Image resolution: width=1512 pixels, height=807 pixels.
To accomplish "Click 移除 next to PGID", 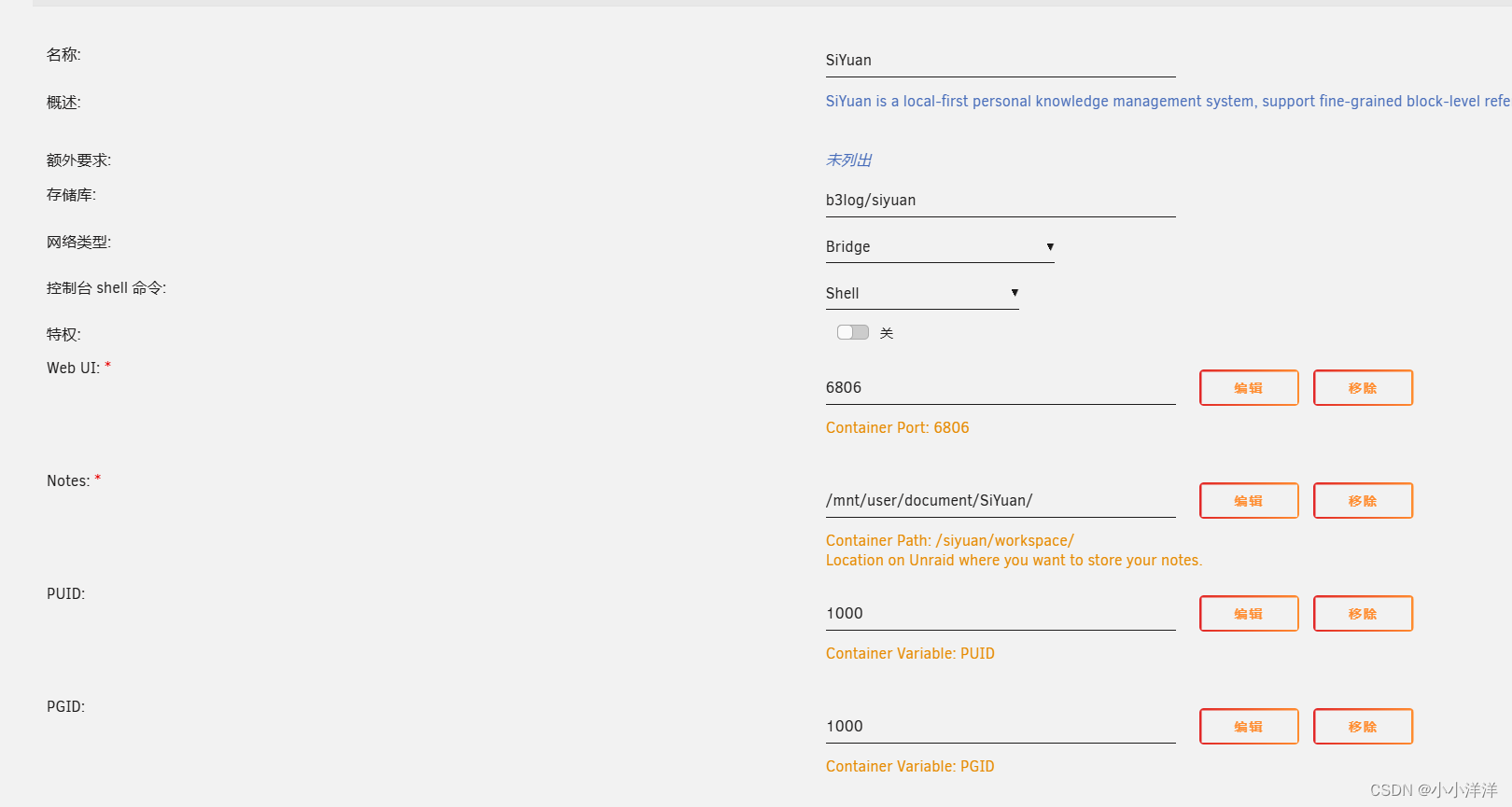I will [1363, 726].
